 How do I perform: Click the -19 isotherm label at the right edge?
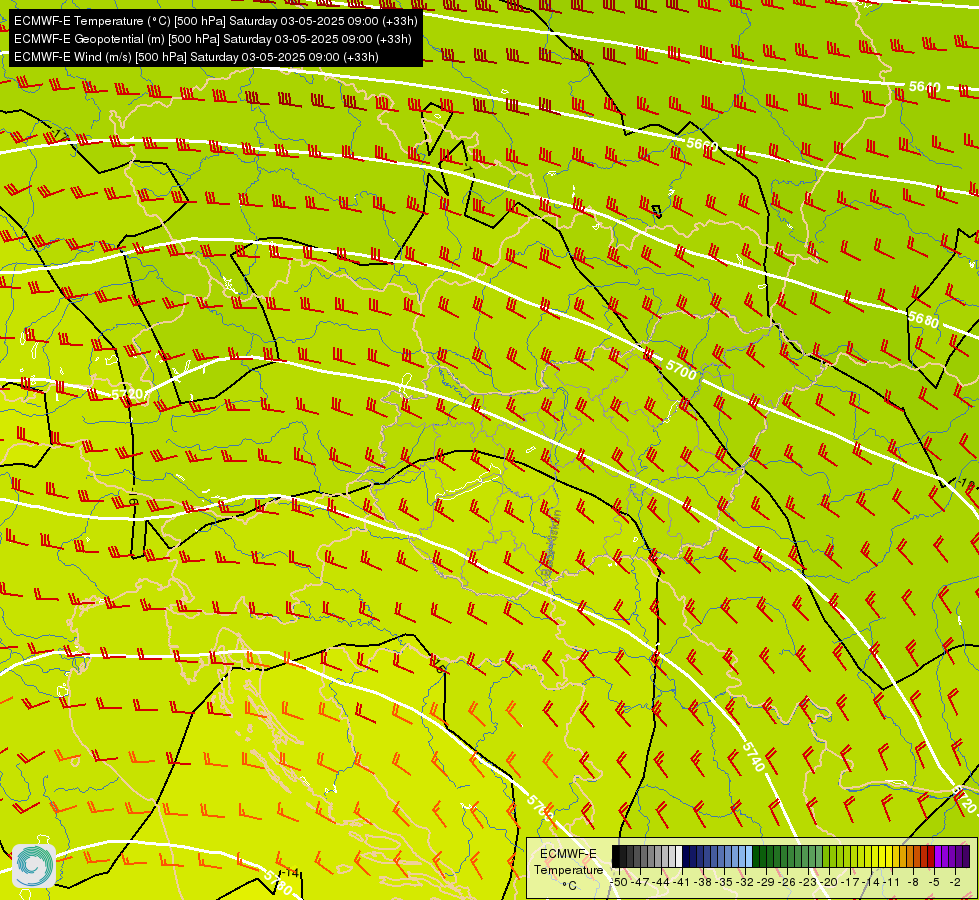pyautogui.click(x=965, y=483)
